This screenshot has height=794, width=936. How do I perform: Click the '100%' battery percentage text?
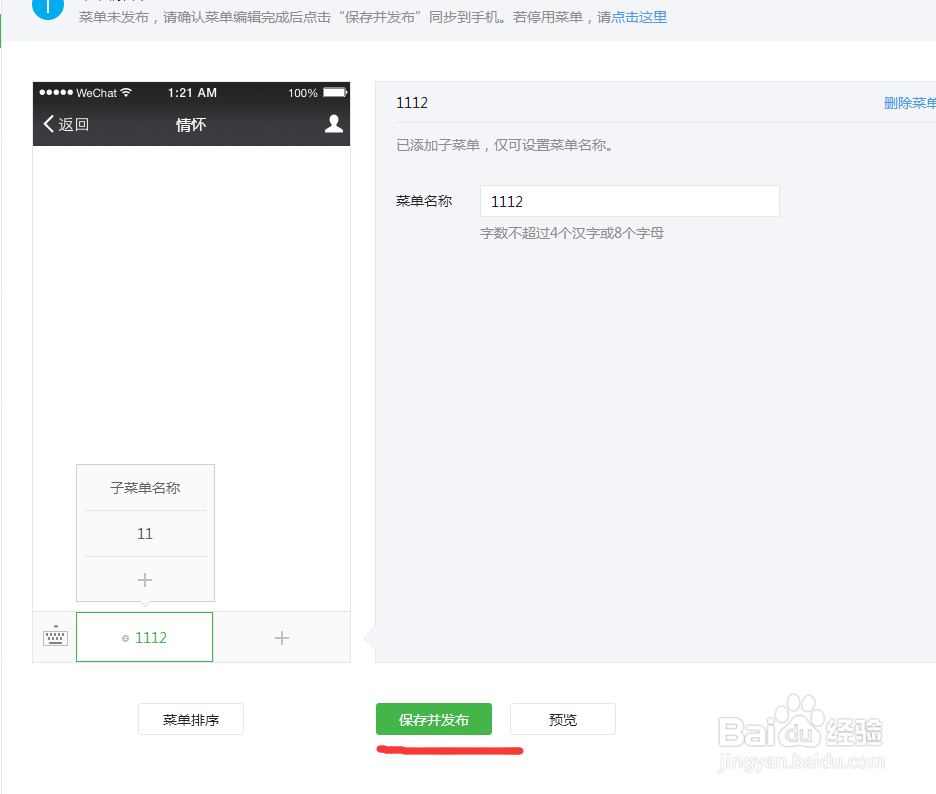(x=303, y=93)
